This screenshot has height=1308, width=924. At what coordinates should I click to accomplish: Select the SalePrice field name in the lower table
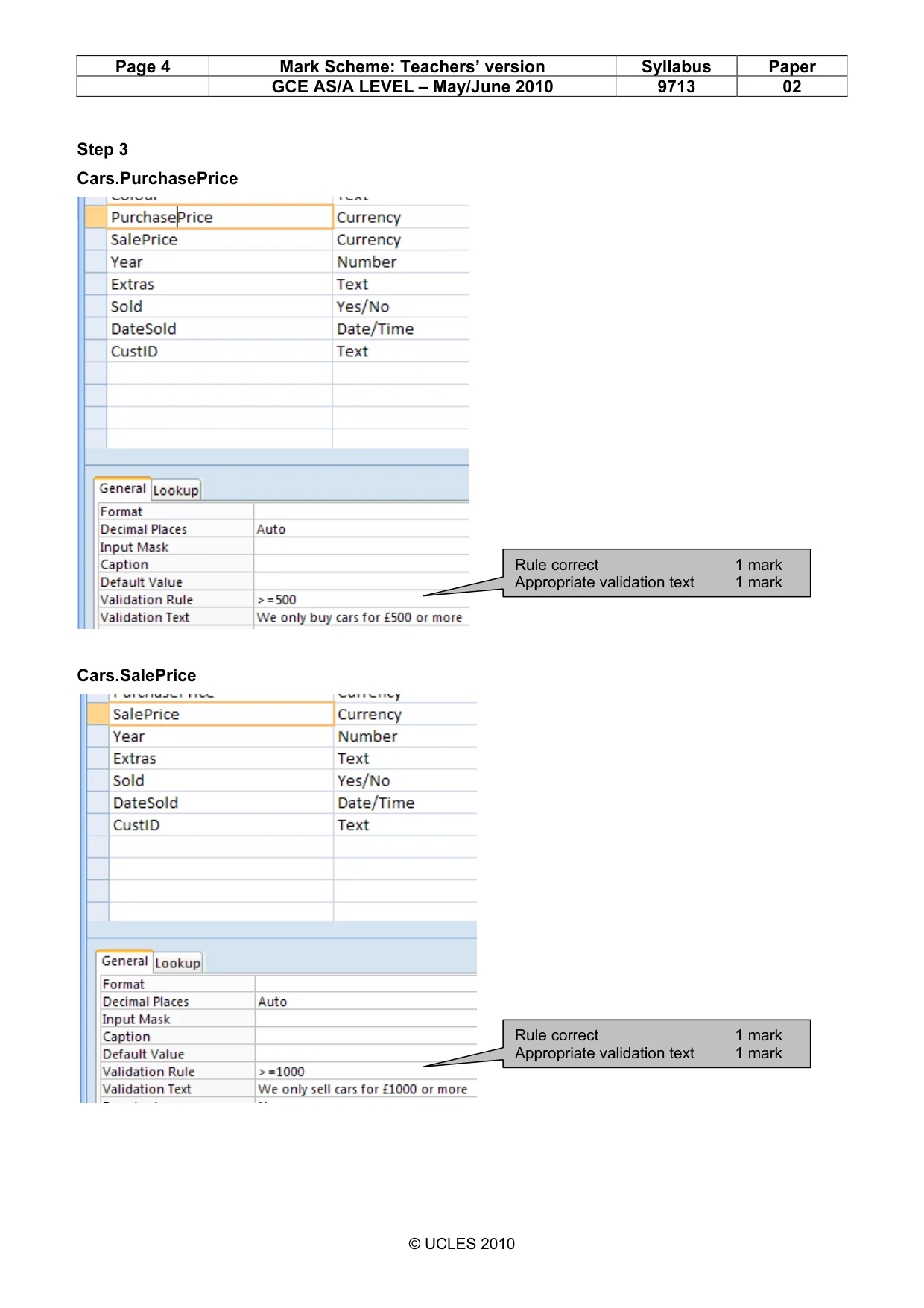point(221,714)
